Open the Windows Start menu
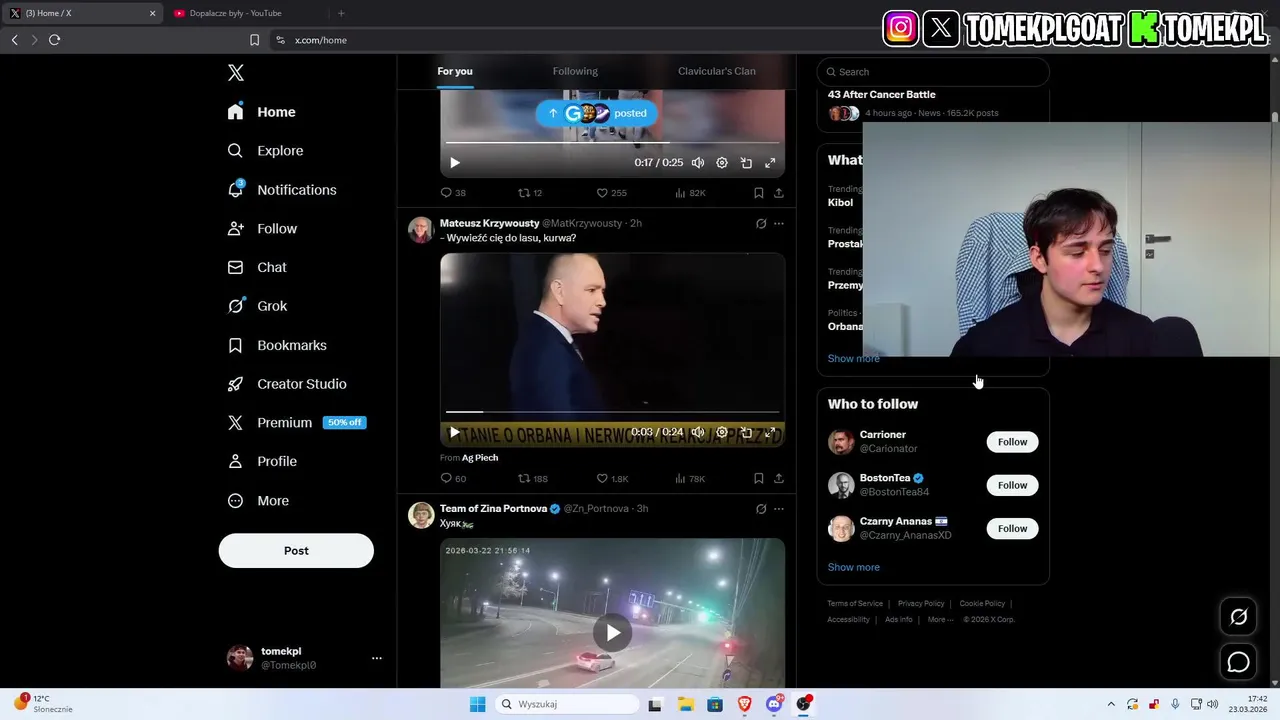 coord(477,704)
